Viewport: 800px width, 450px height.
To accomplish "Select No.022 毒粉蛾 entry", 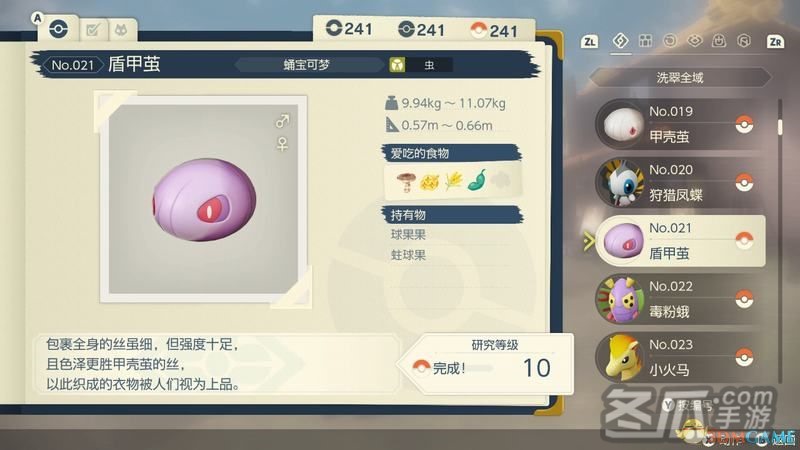I will [x=680, y=299].
